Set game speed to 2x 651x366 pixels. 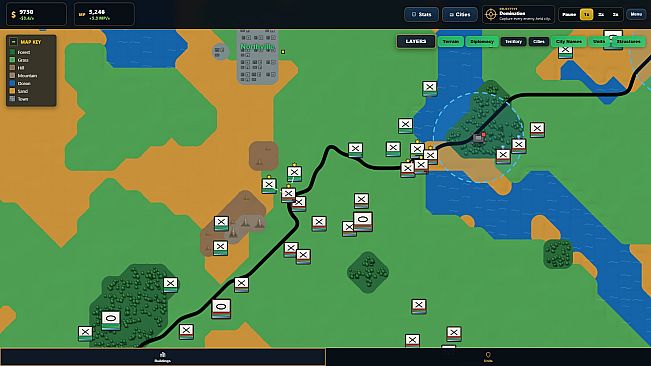point(601,14)
